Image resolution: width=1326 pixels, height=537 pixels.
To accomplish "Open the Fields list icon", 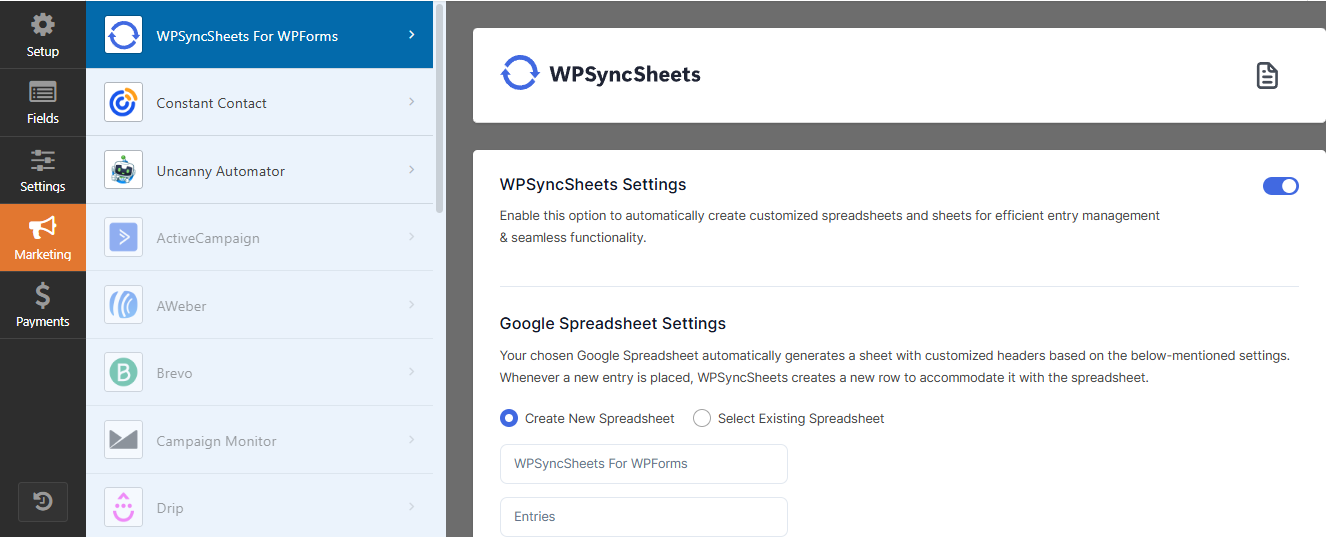I will pos(42,93).
